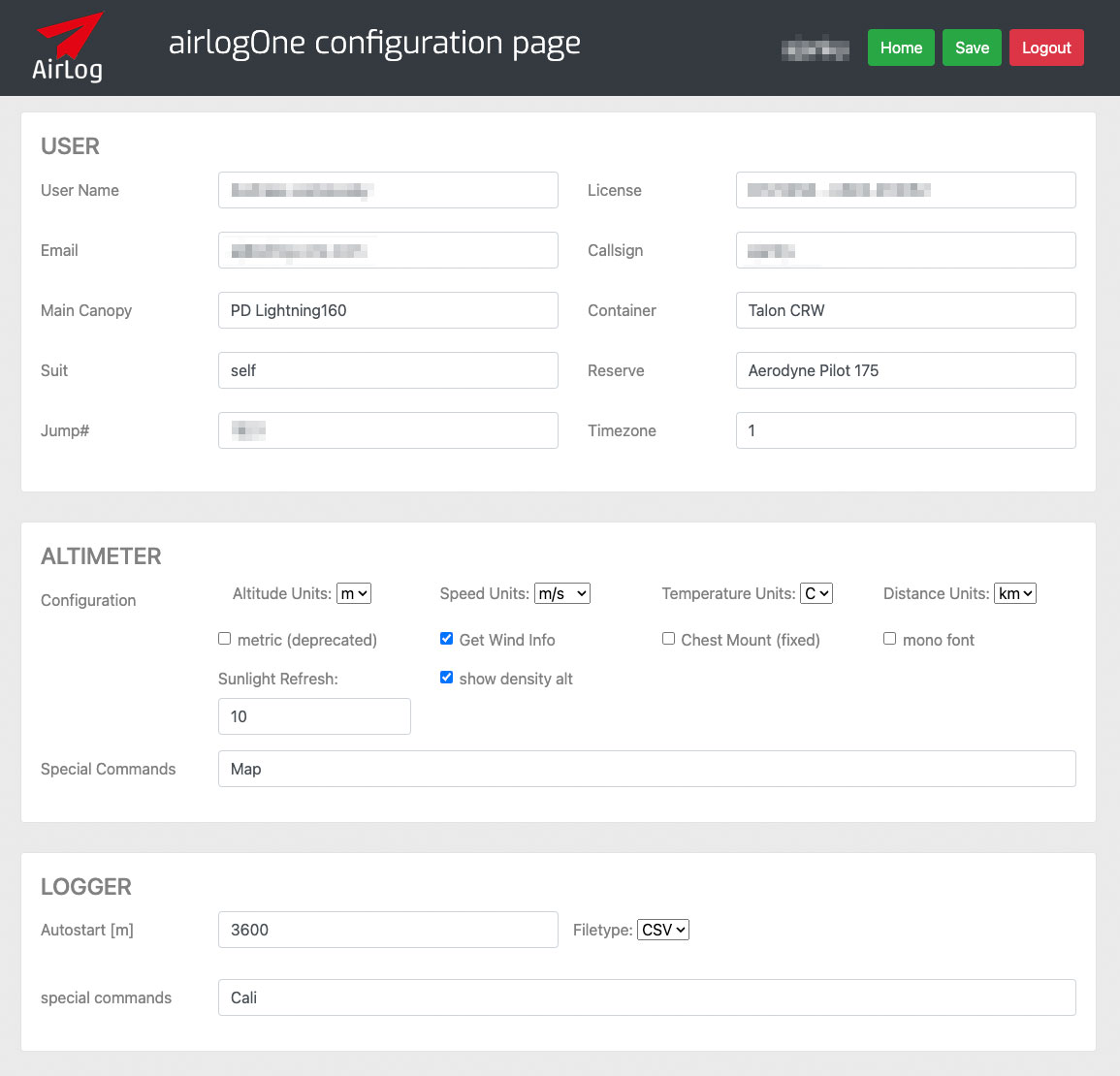The image size is (1120, 1076).
Task: Open the Speed Units dropdown
Action: pos(562,593)
